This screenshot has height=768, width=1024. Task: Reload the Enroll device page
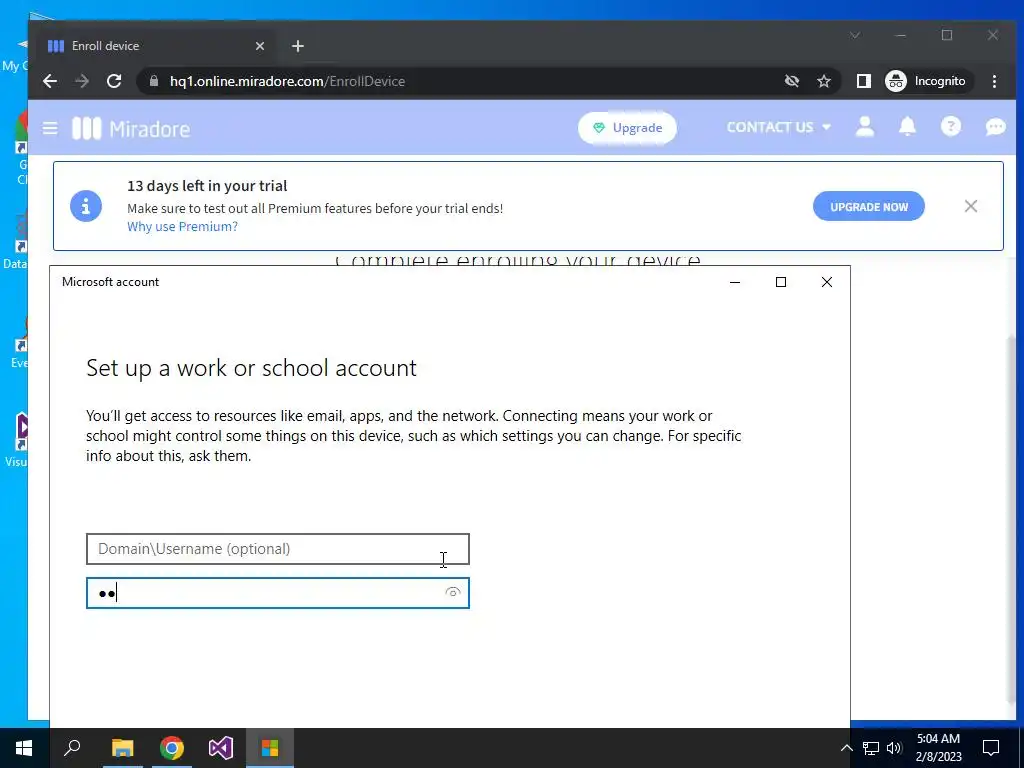[x=114, y=81]
